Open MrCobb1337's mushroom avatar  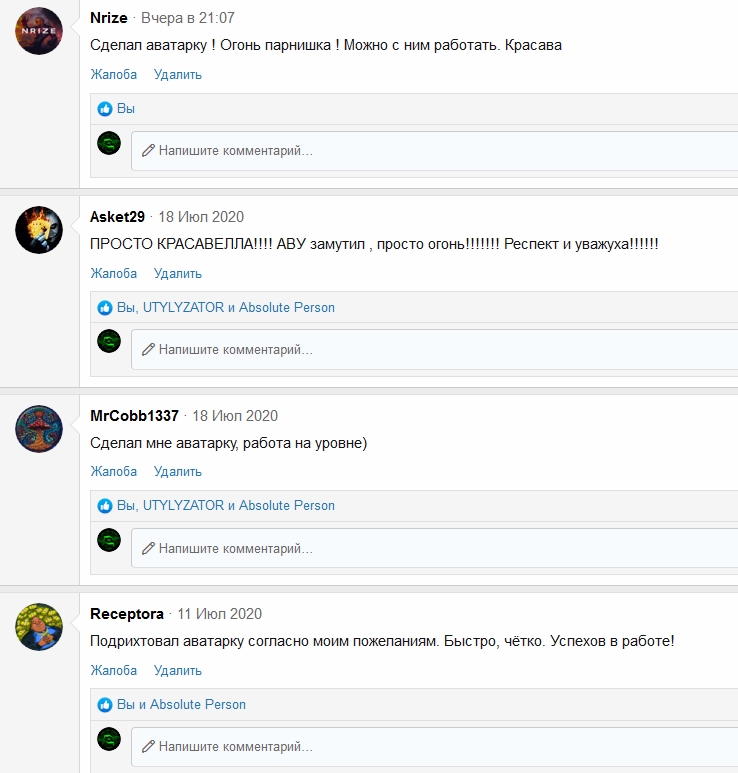39,429
